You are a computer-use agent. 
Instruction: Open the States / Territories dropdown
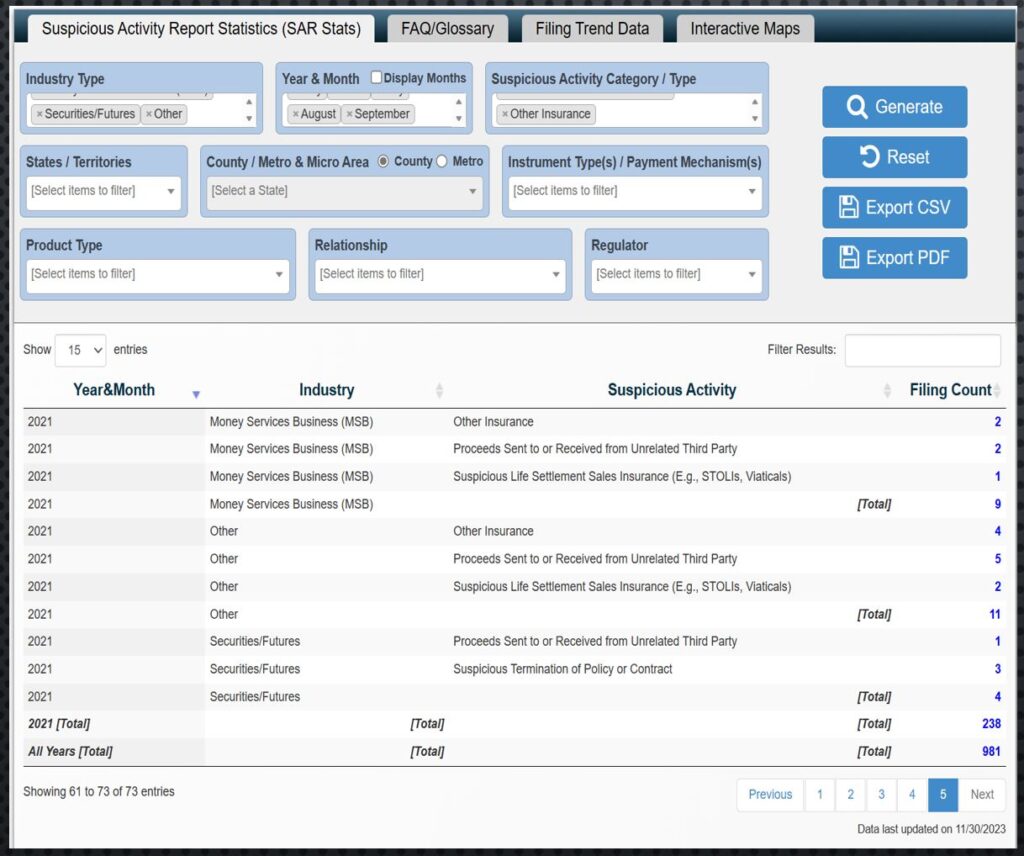pyautogui.click(x=103, y=191)
